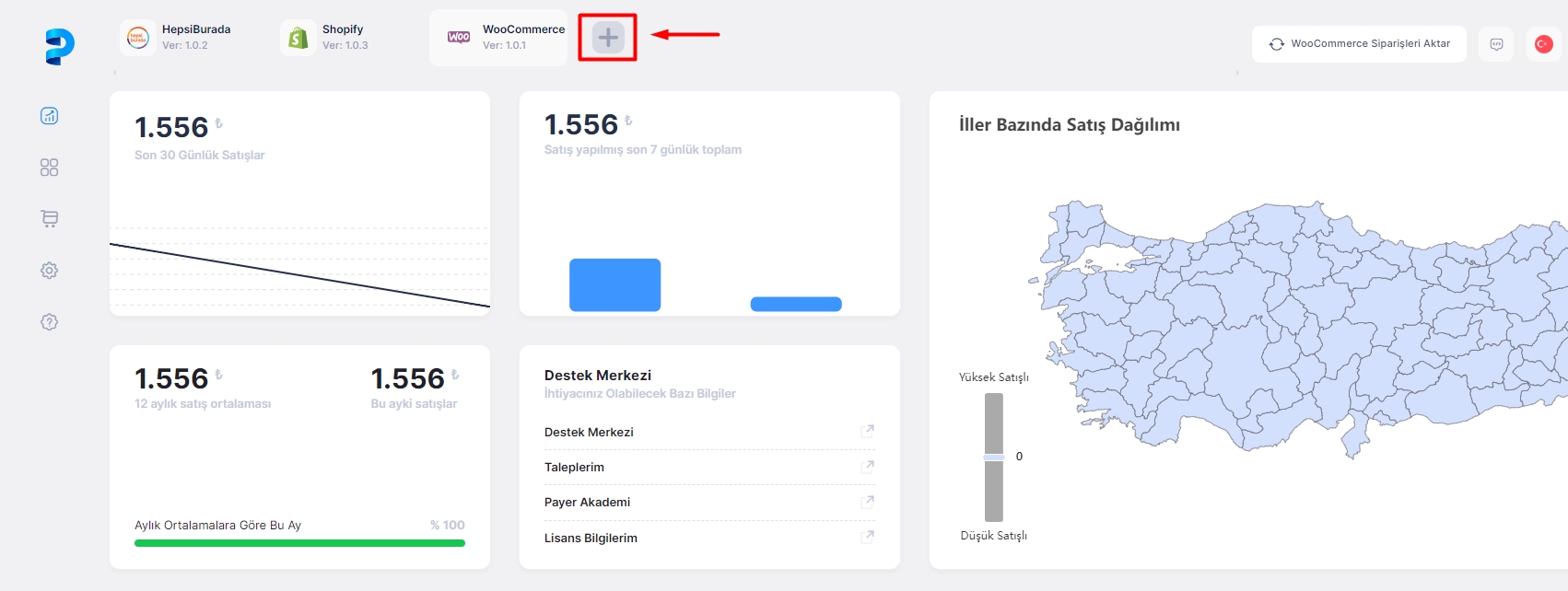Open the shopping cart orders icon
The image size is (1568, 591).
coord(50,219)
